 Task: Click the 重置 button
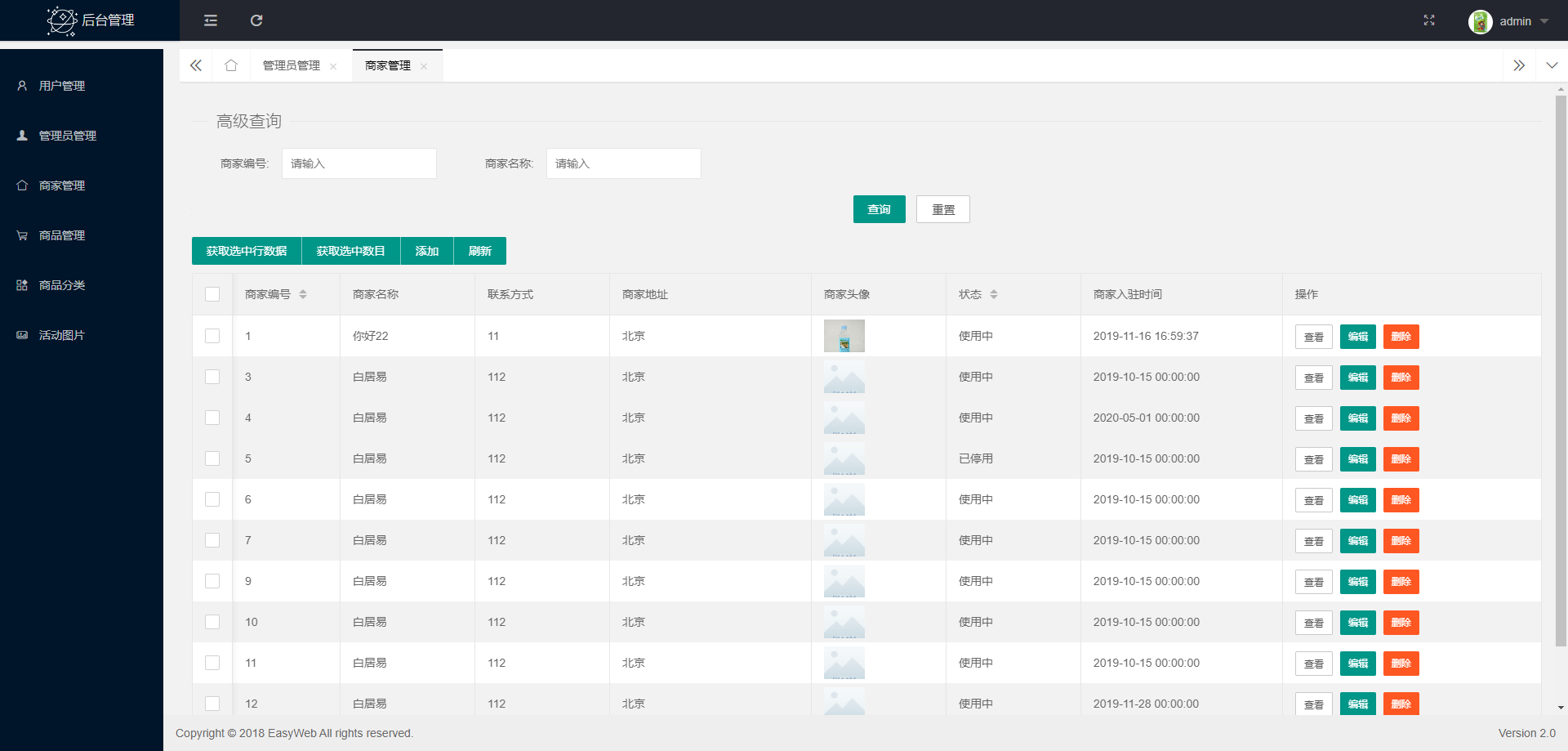point(943,209)
